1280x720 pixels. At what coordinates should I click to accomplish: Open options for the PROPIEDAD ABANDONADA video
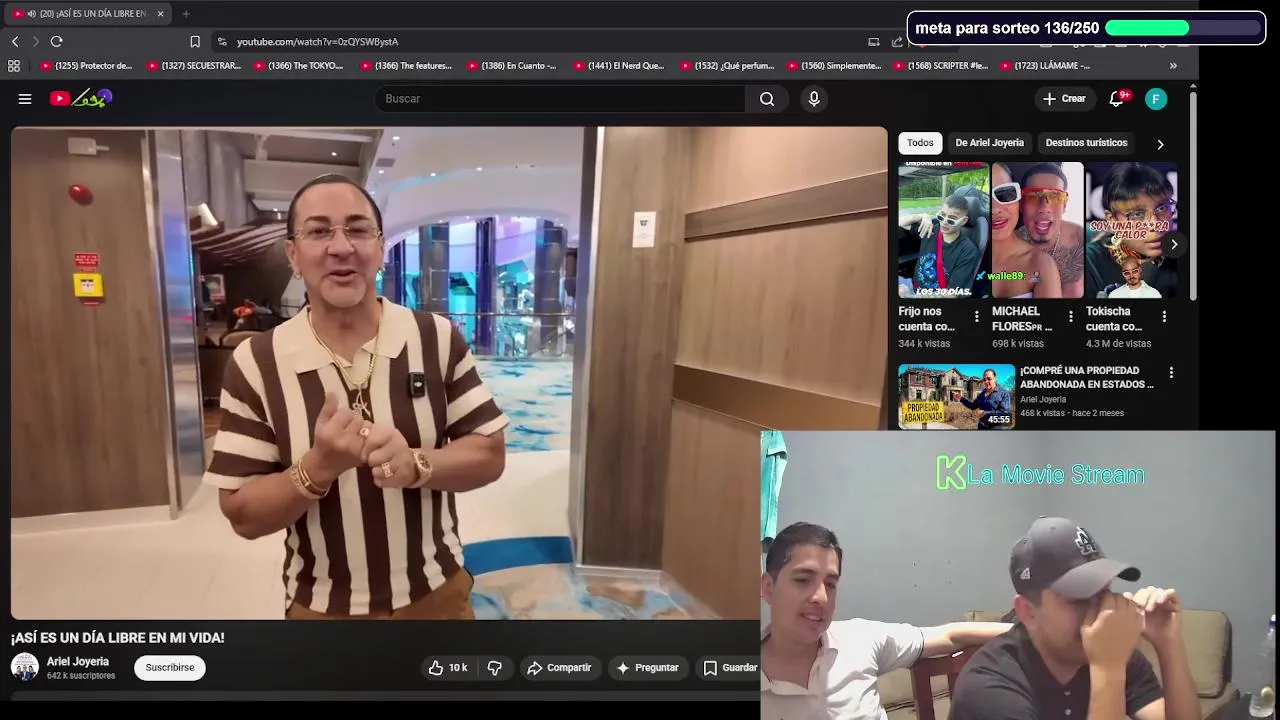tap(1171, 372)
